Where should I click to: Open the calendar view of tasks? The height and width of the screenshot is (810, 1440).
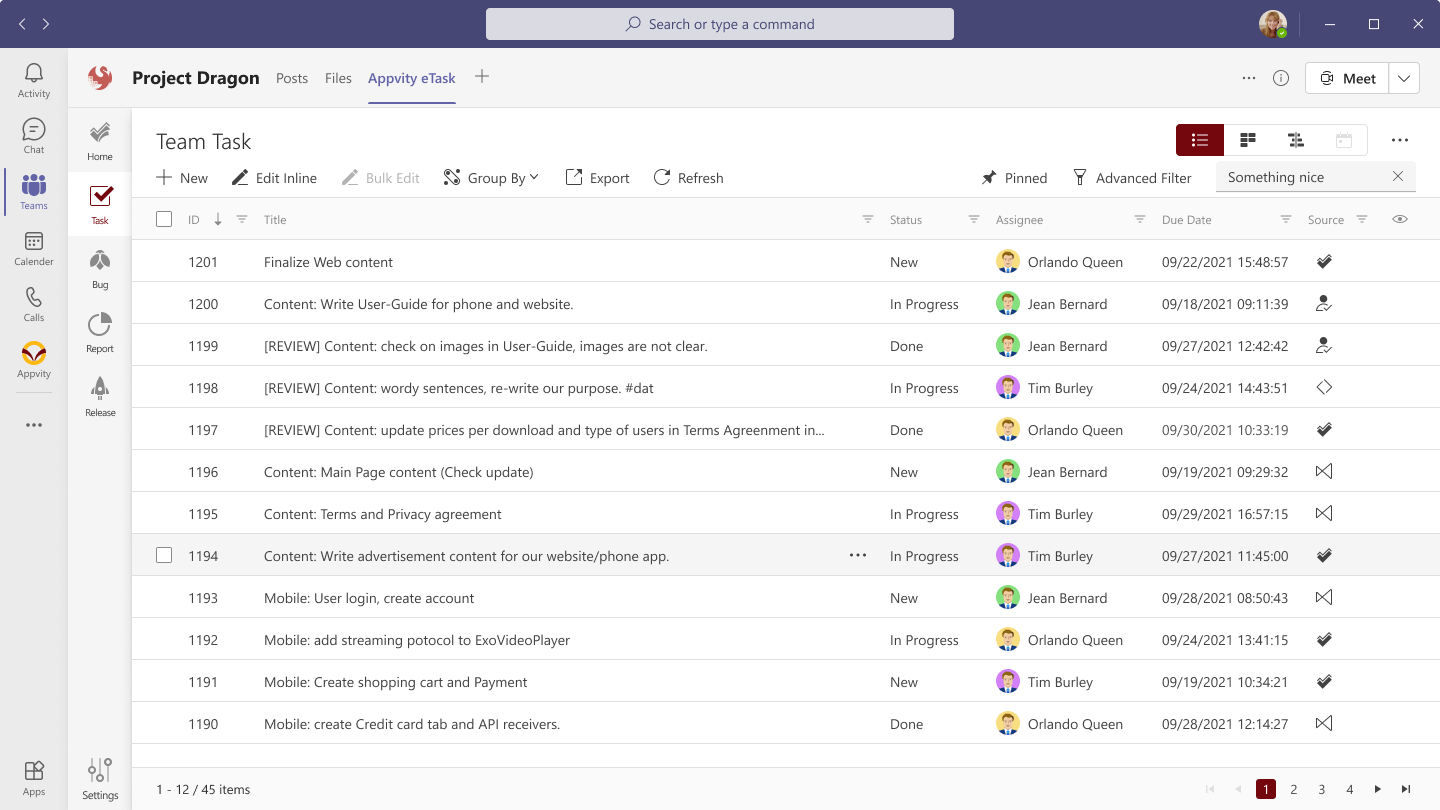click(x=1344, y=140)
